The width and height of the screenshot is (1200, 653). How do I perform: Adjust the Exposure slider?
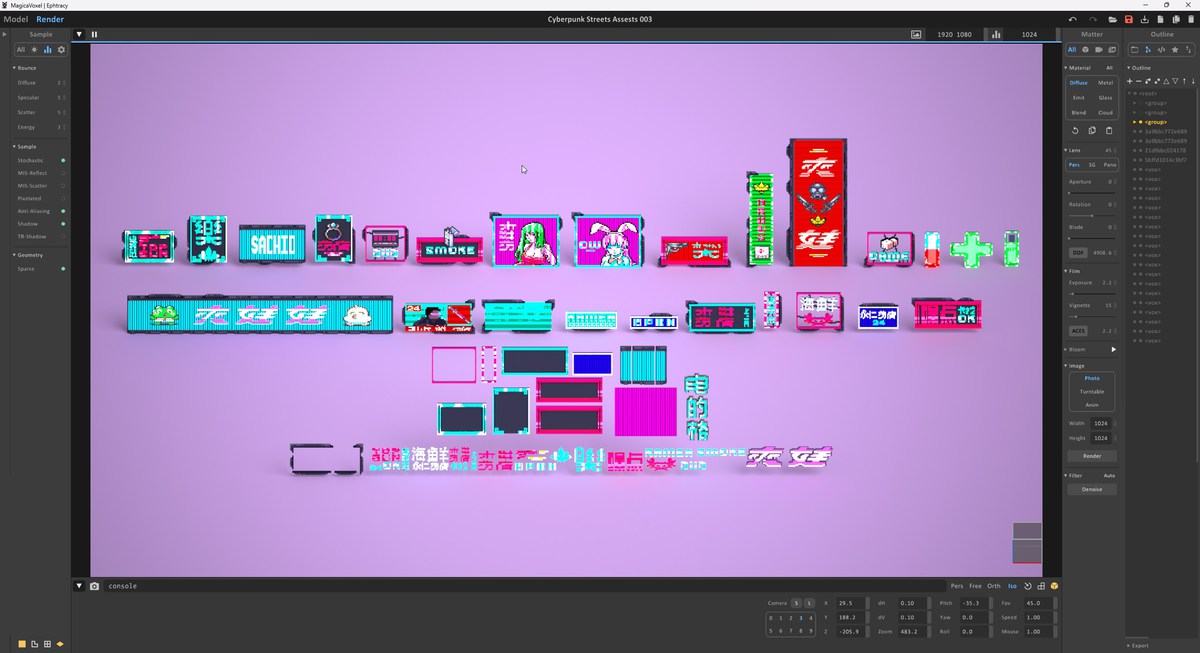tap(1092, 292)
